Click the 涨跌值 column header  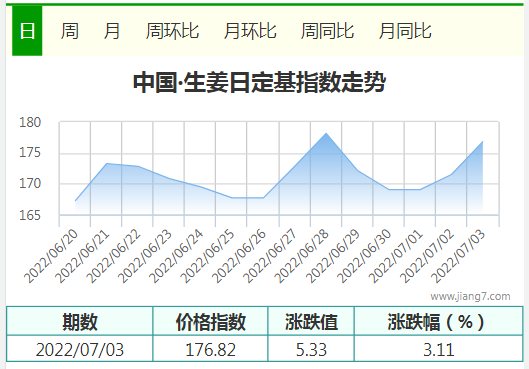[x=311, y=321]
